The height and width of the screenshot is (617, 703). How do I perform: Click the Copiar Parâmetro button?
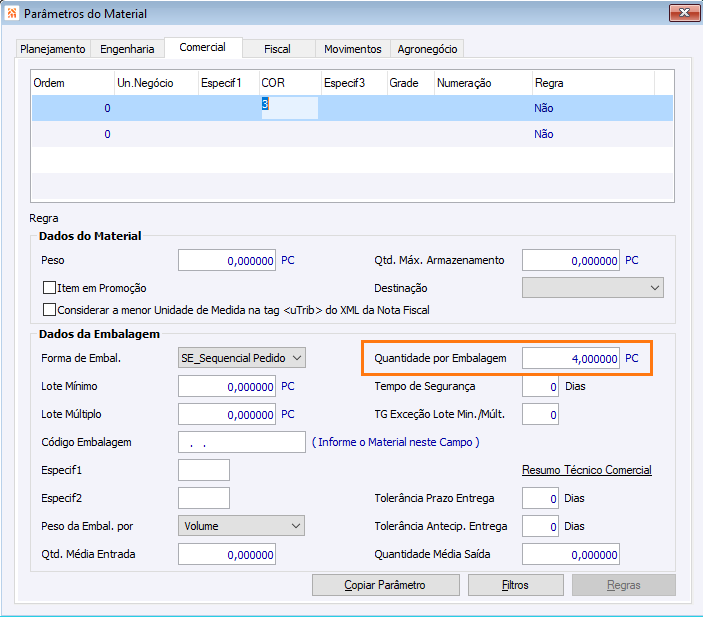(385, 585)
